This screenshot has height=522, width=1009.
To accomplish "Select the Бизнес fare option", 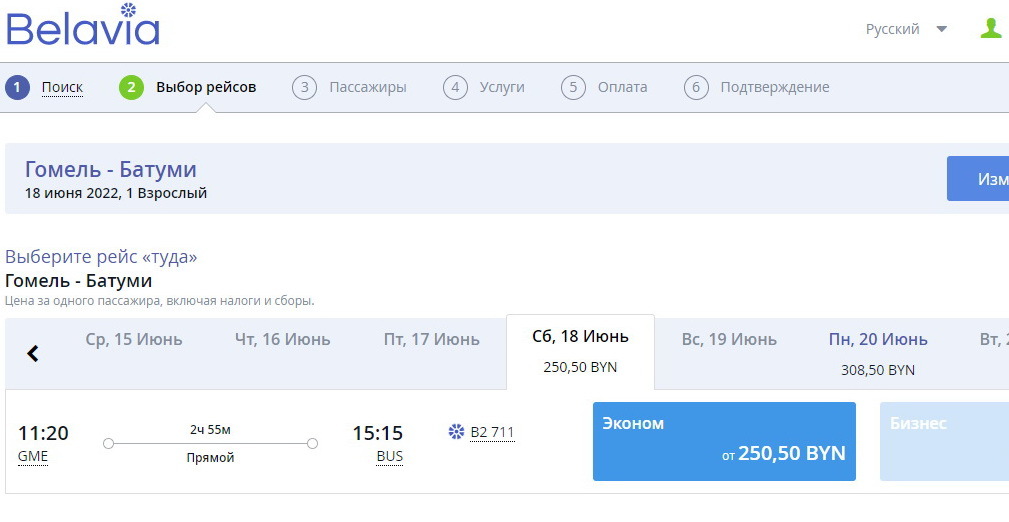I will tap(944, 441).
